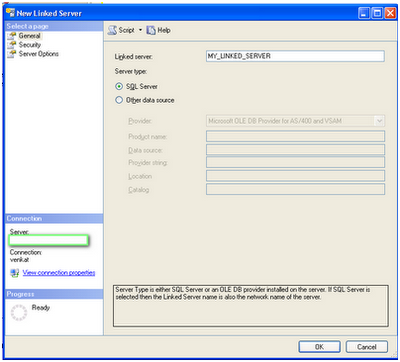Click the Product name field
The height and width of the screenshot is (362, 400).
(x=295, y=136)
